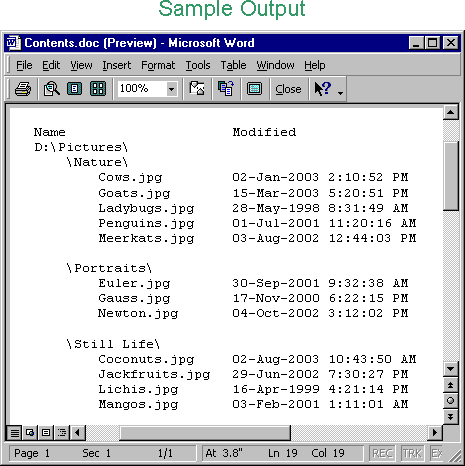Open the Insert menu
The width and height of the screenshot is (465, 466).
pyautogui.click(x=117, y=65)
